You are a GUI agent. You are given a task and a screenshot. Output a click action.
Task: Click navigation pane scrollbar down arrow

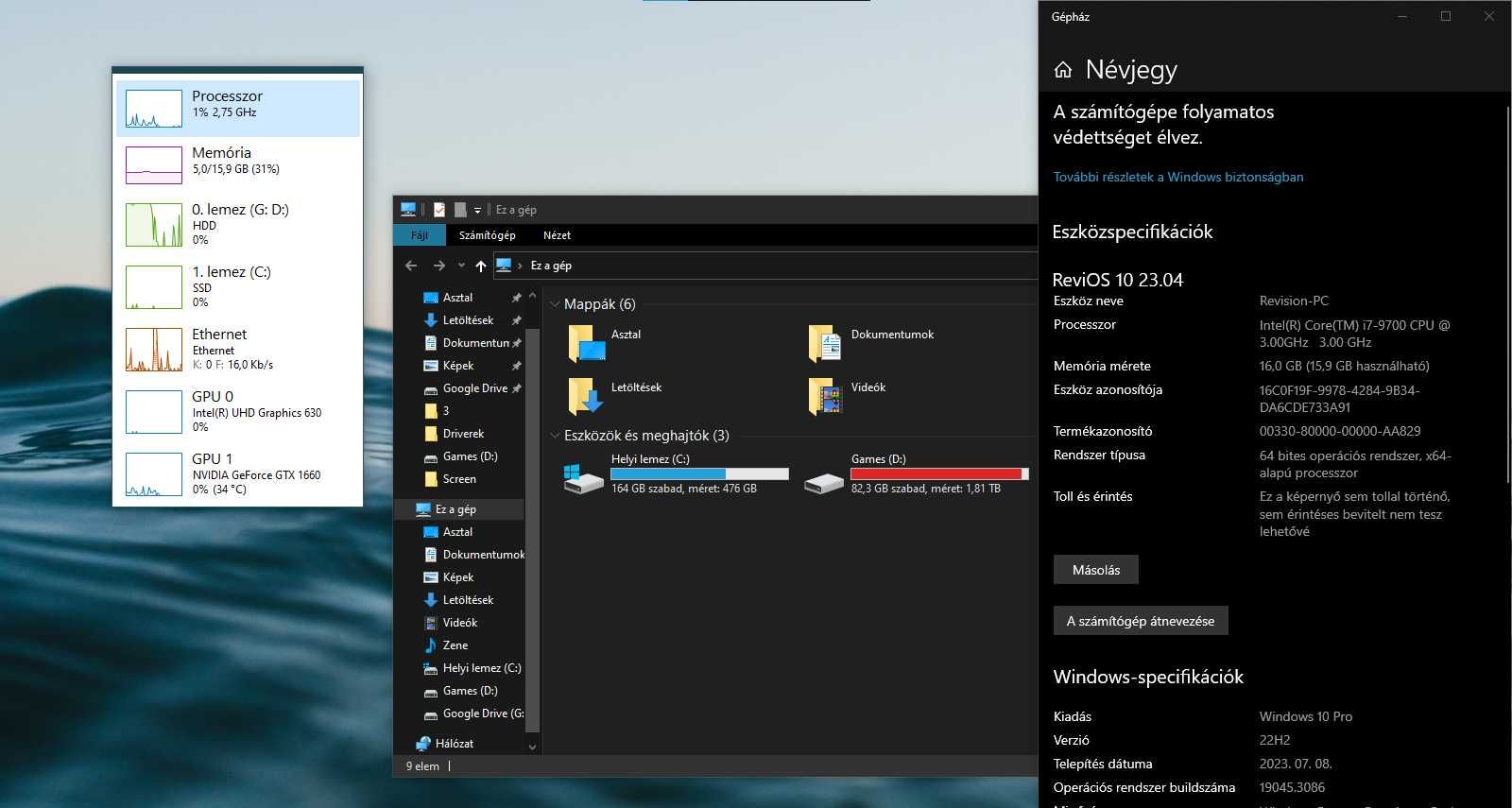click(532, 747)
